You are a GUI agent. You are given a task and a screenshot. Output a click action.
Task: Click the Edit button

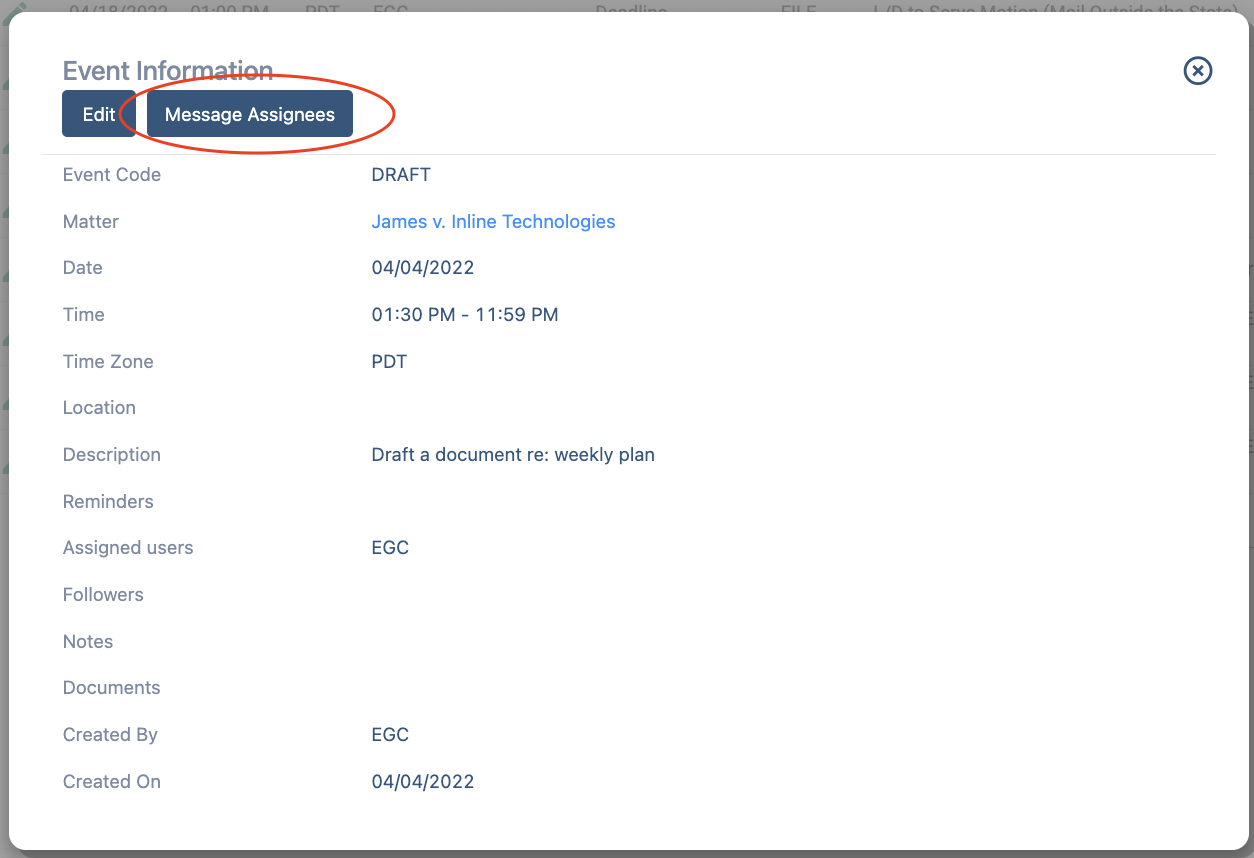(x=99, y=114)
